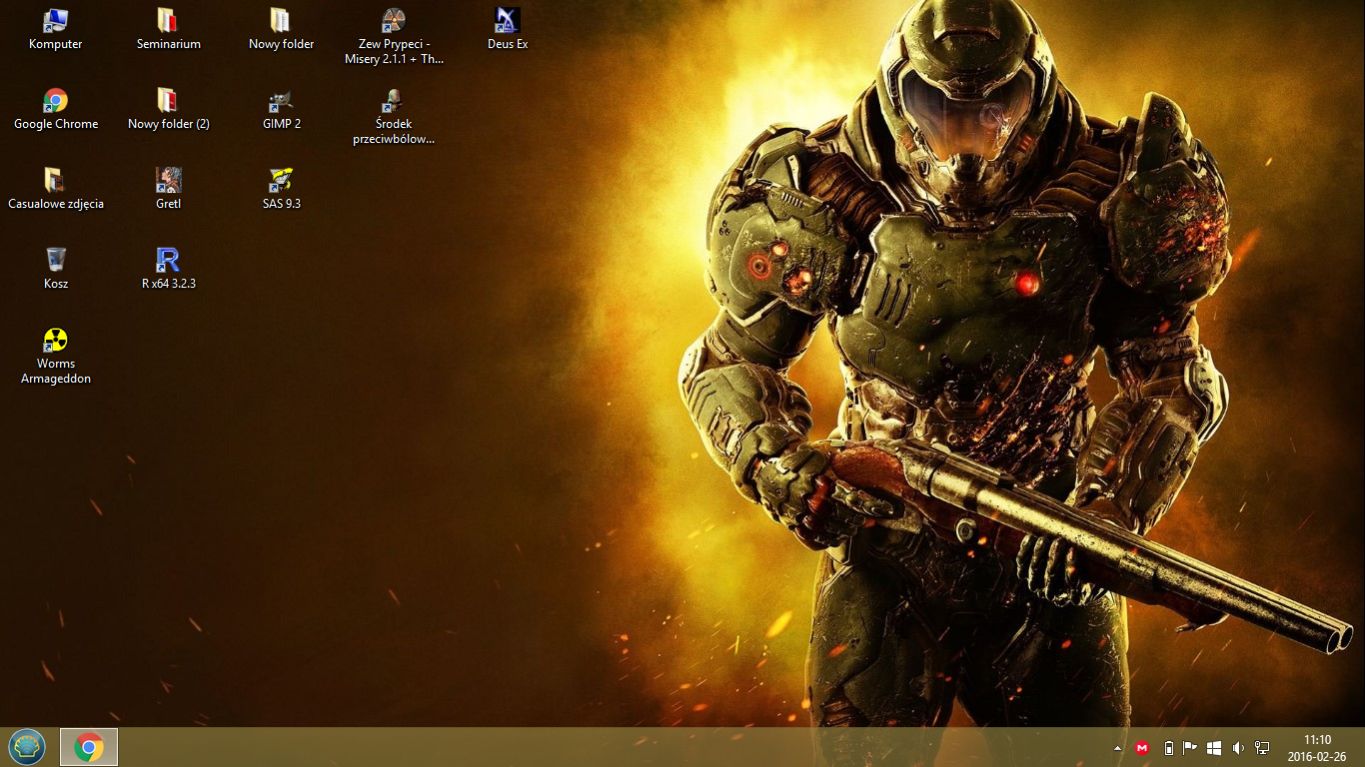This screenshot has width=1365, height=767.
Task: Select the Nowy folder (2) icon
Action: coord(168,109)
